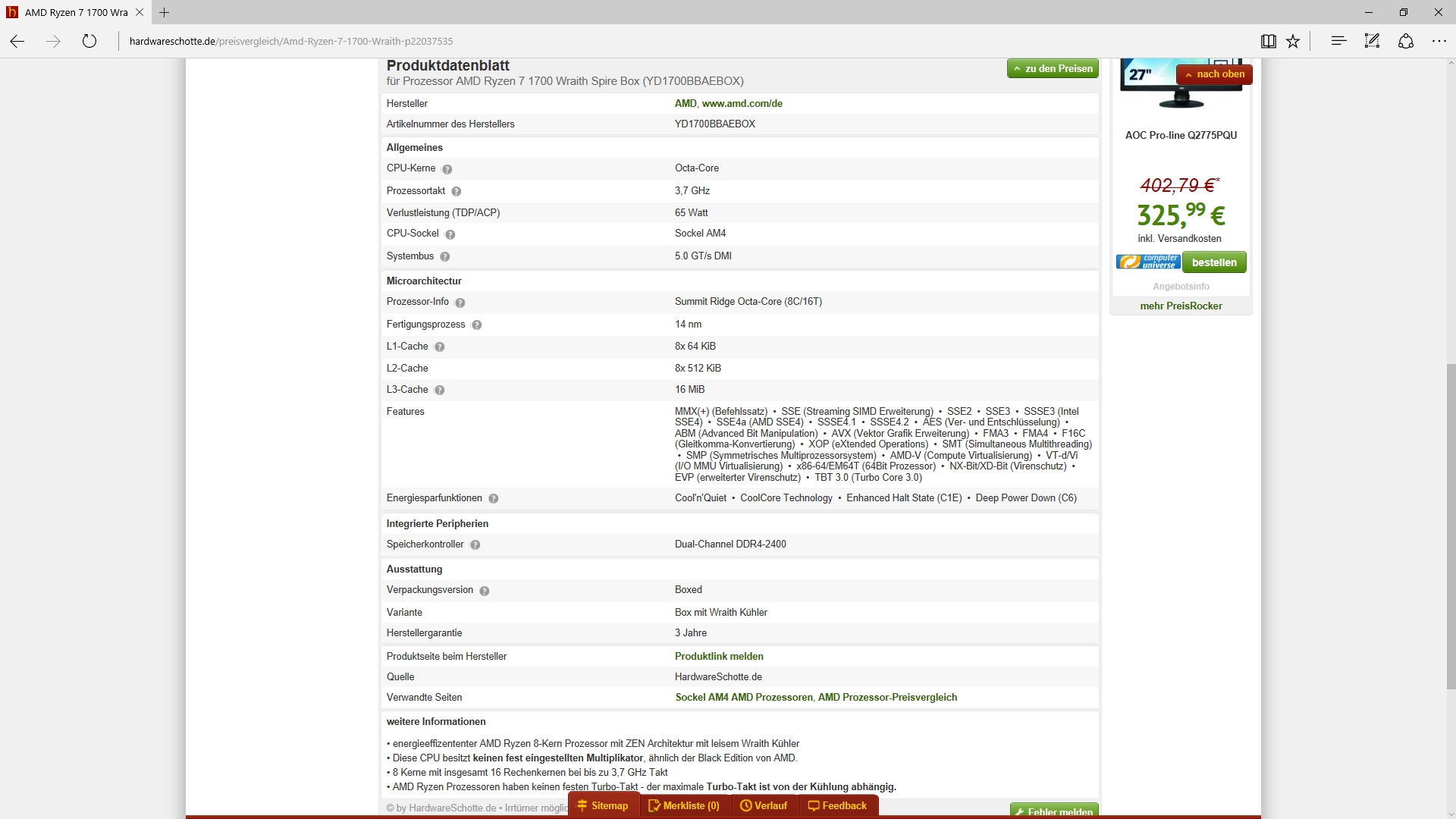
Task: Click the browser address bar URL
Action: tap(291, 41)
